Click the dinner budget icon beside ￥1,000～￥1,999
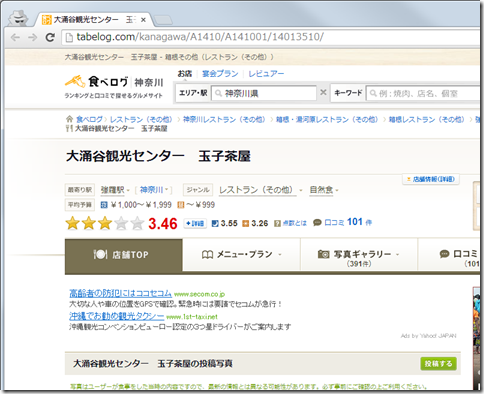 [x=104, y=205]
